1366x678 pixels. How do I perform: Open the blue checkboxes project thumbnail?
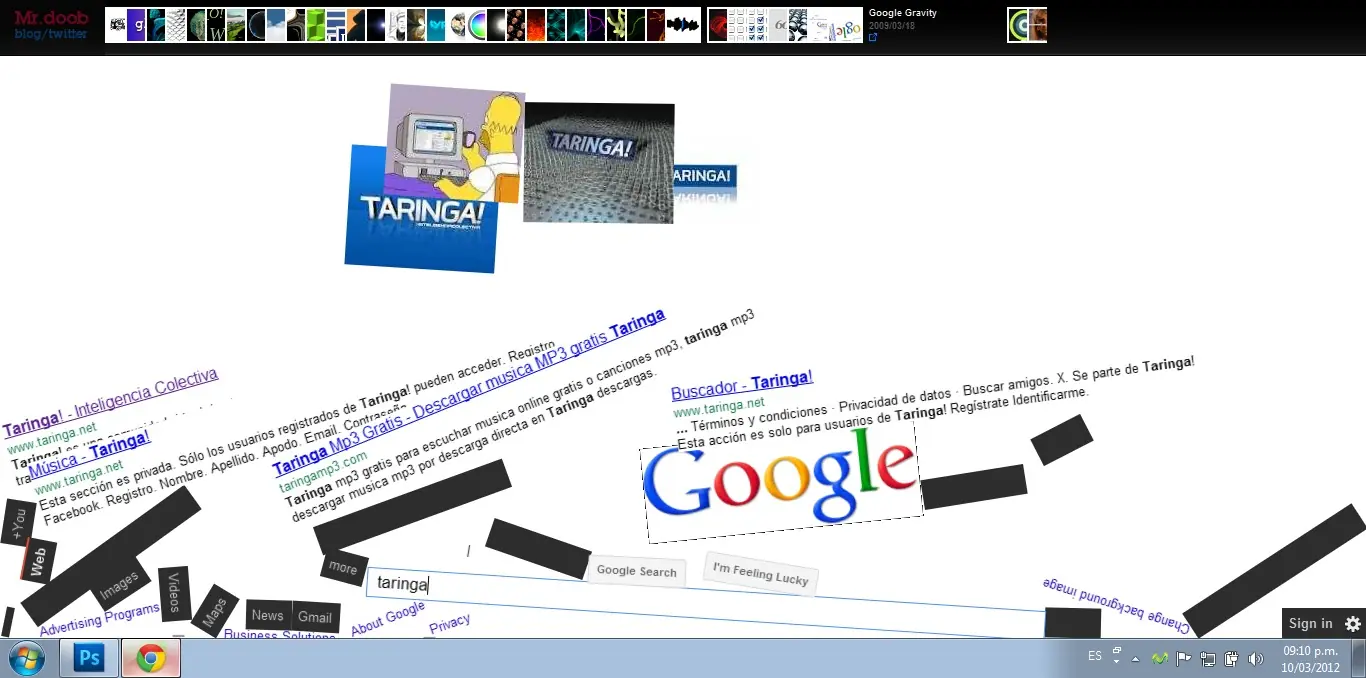coord(746,25)
